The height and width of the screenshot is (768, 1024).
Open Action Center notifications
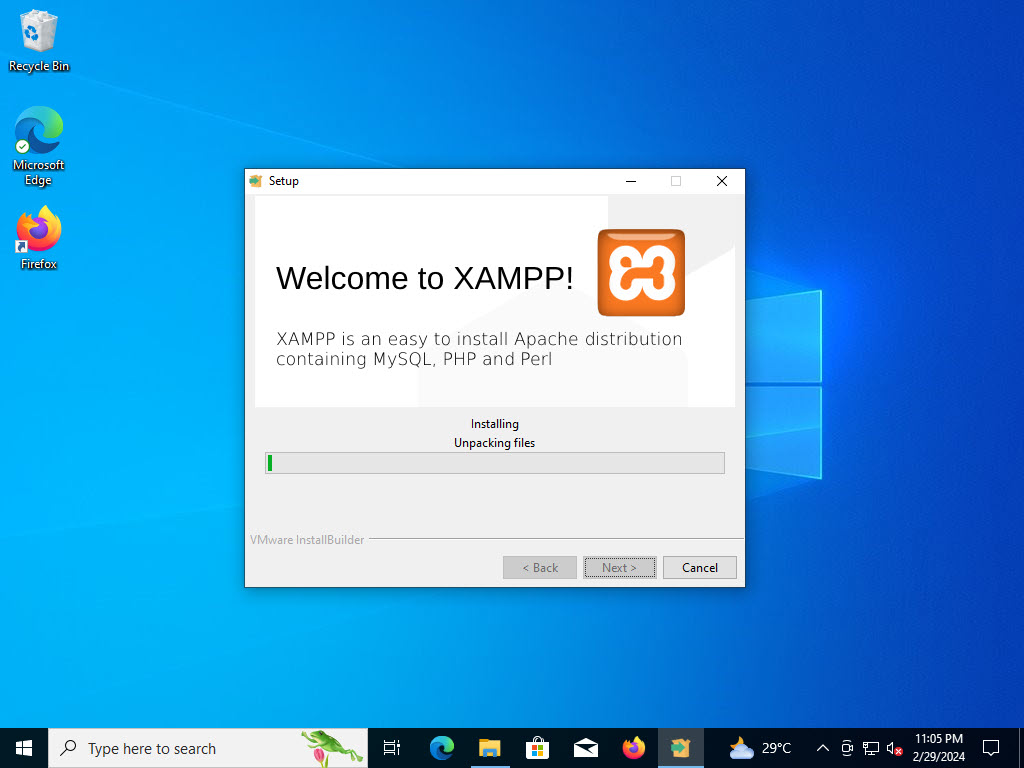tap(990, 747)
